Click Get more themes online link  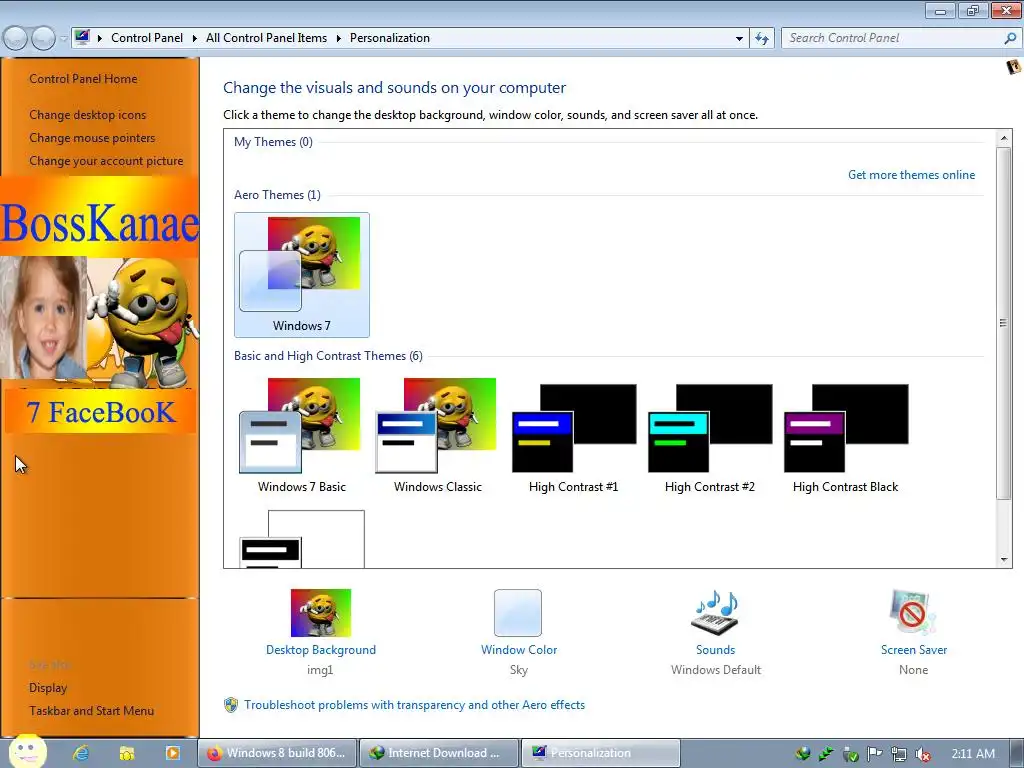pyautogui.click(x=911, y=175)
